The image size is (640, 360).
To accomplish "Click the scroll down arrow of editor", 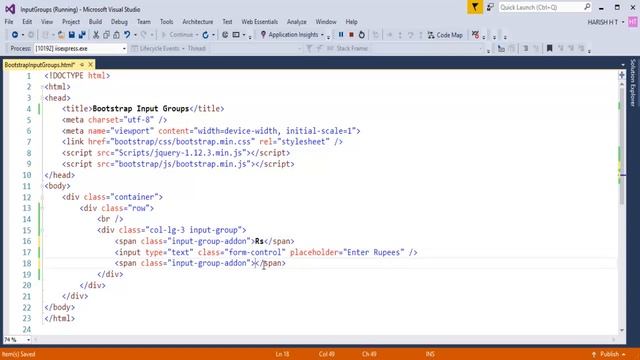I will click(x=622, y=330).
